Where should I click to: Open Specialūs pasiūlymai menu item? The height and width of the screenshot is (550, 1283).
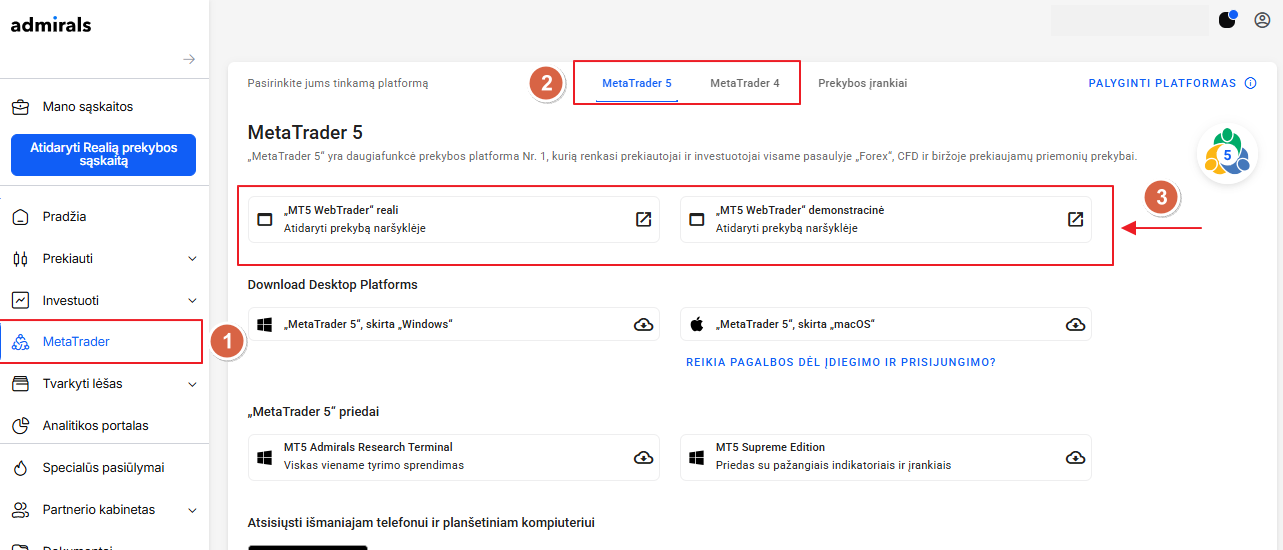pyautogui.click(x=104, y=468)
